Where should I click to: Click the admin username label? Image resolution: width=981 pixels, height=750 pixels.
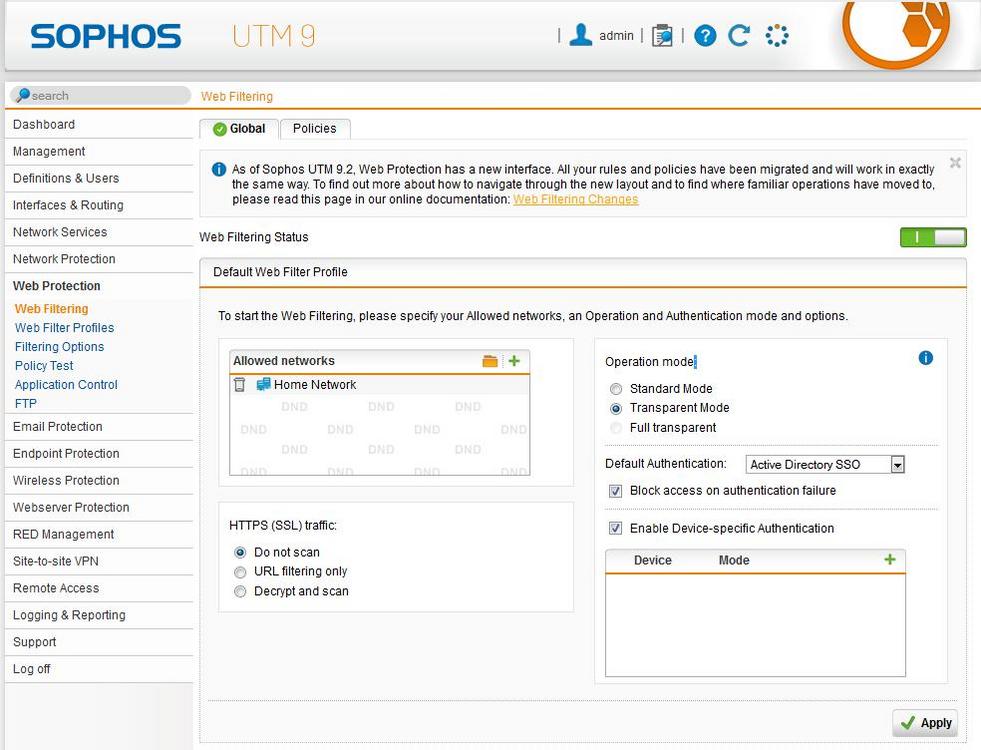616,36
